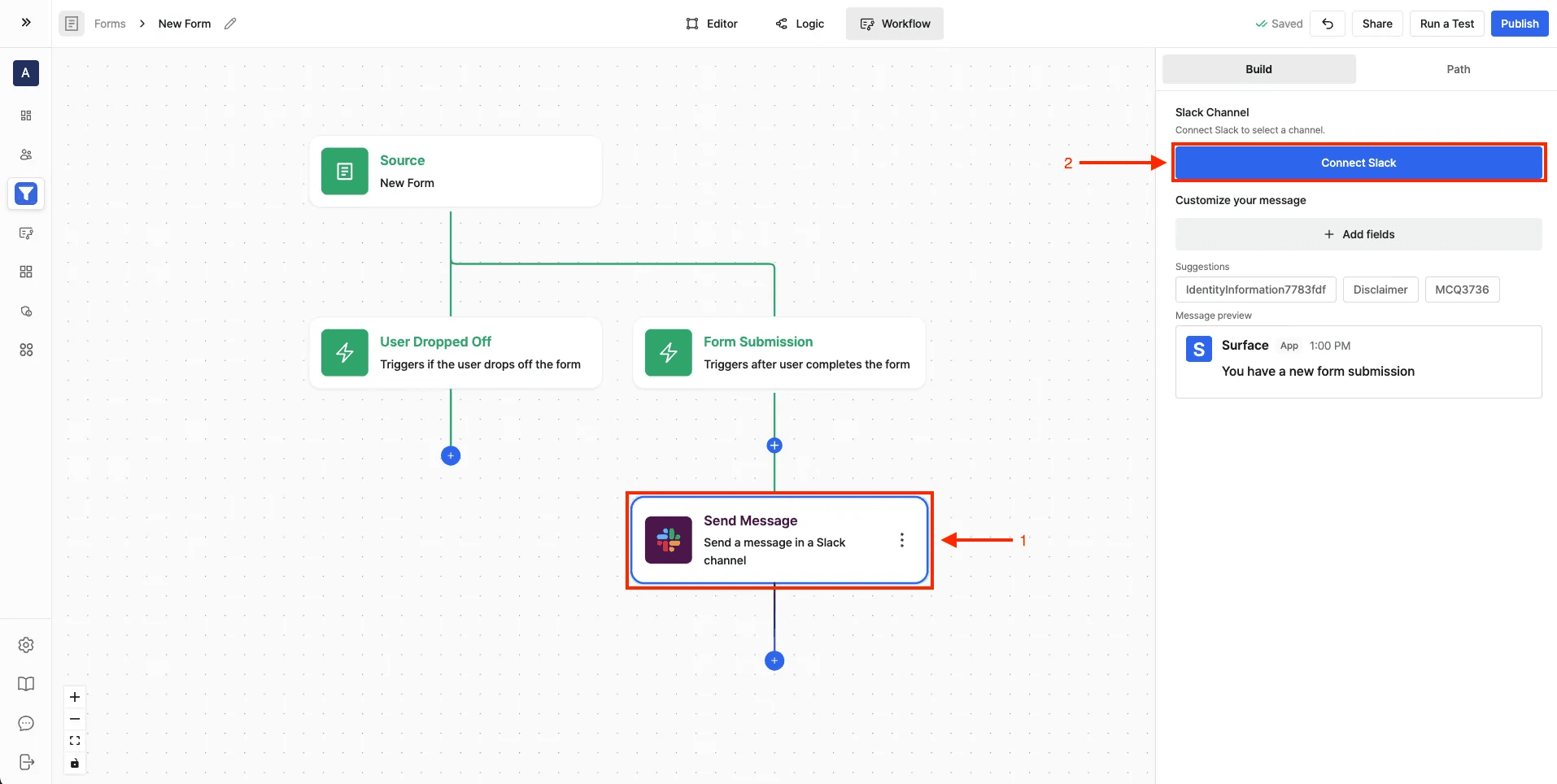
Task: Expand the left sidebar with double chevron
Action: (26, 23)
